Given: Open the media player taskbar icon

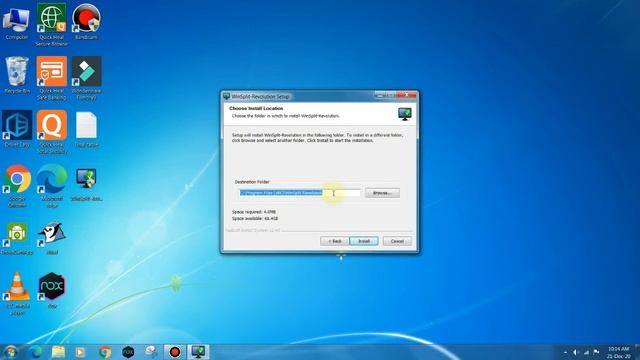Looking at the screenshot, I should 80,352.
